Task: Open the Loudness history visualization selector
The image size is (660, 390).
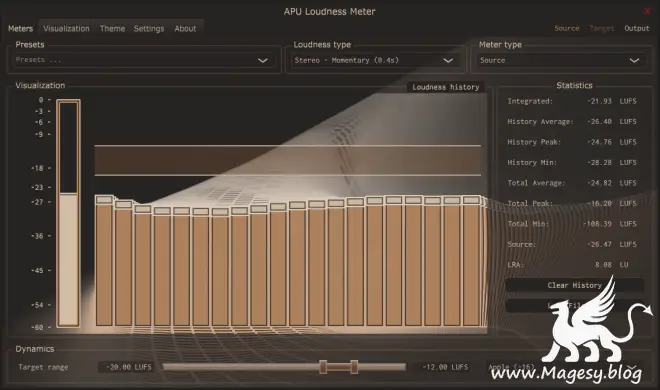Action: click(446, 87)
